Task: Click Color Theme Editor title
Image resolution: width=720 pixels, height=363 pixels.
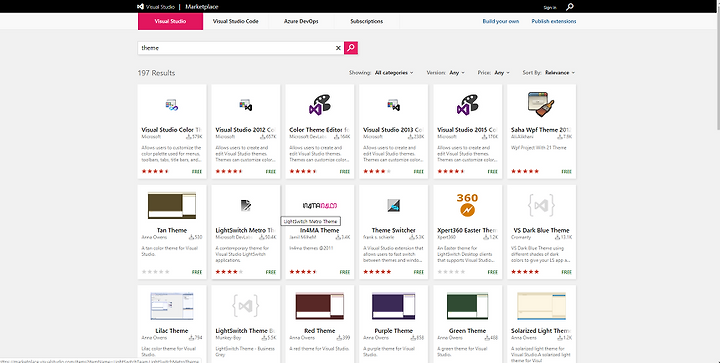Action: (320, 130)
